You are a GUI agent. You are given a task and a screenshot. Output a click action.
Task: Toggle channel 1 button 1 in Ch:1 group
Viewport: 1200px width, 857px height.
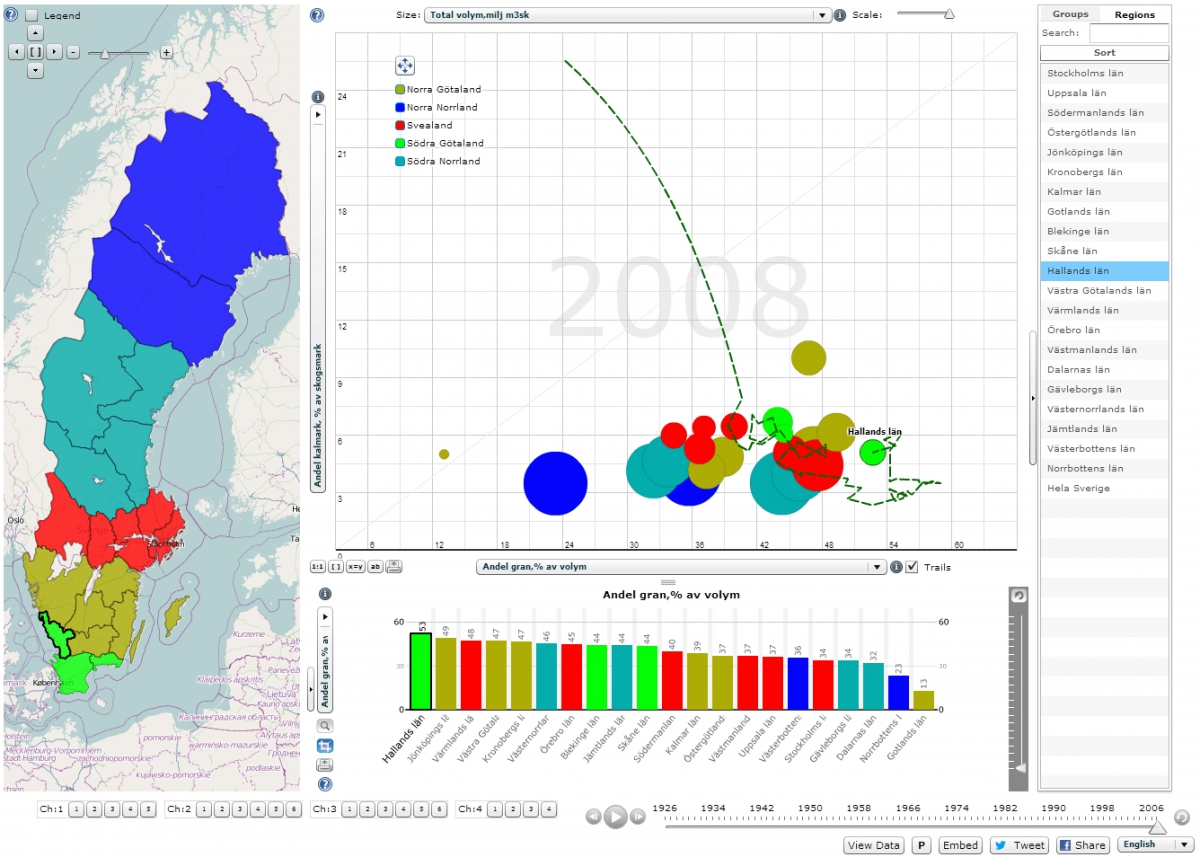pos(75,809)
